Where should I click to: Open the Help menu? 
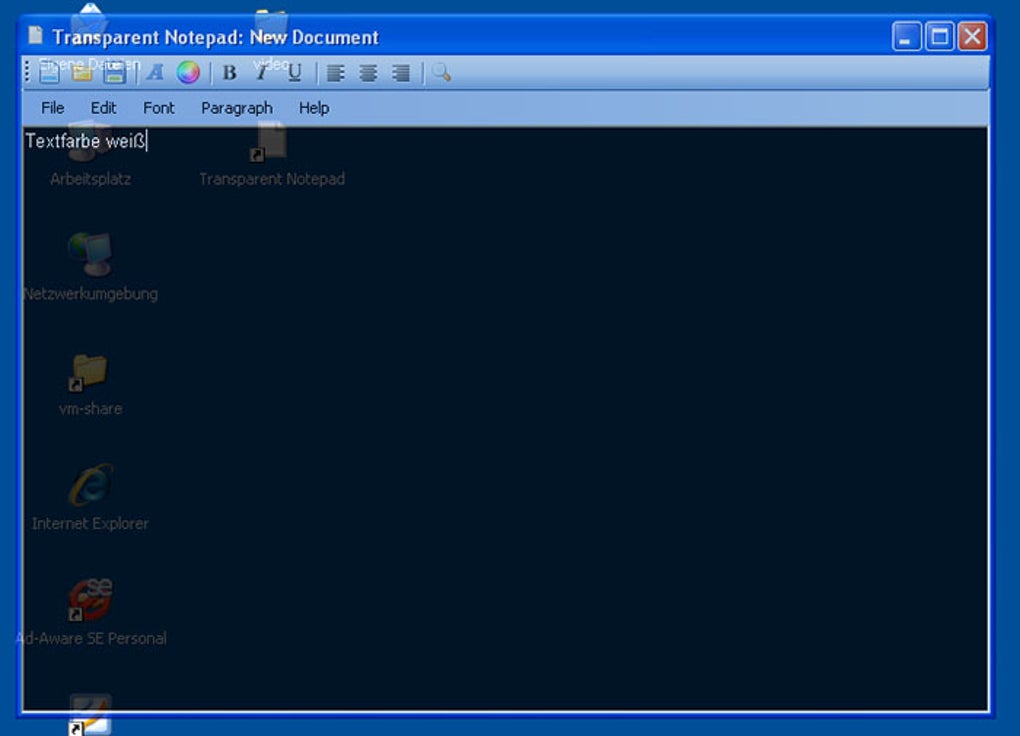point(313,107)
